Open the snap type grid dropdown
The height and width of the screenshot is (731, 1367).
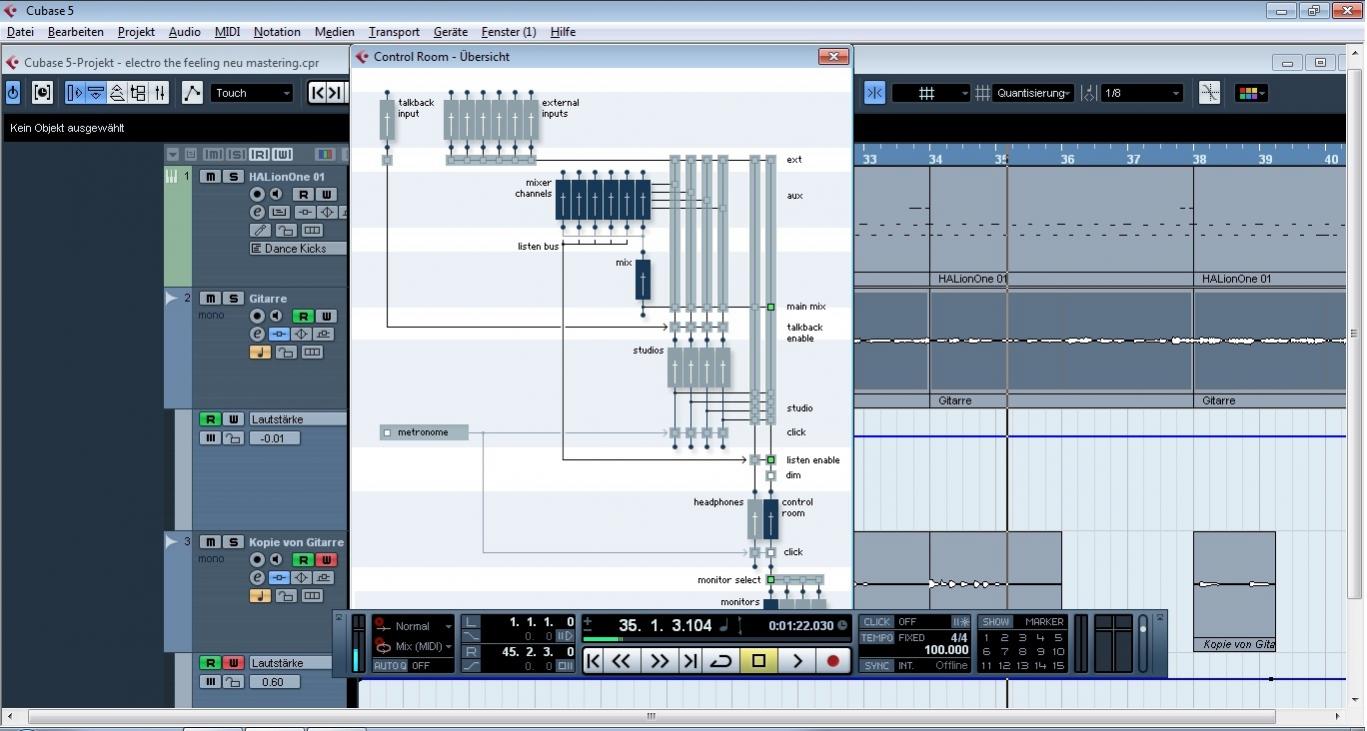click(x=931, y=93)
